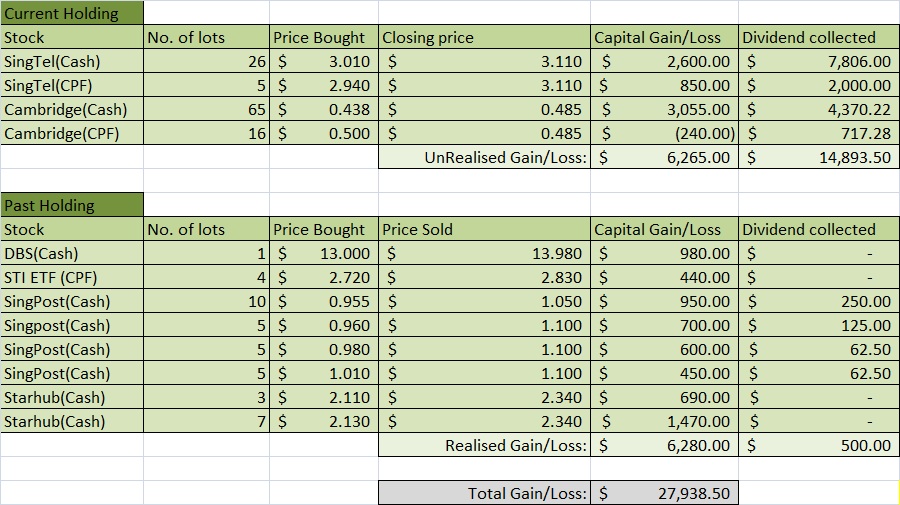
Task: Click Cambridge(CPF) stock name cell
Action: click(72, 134)
